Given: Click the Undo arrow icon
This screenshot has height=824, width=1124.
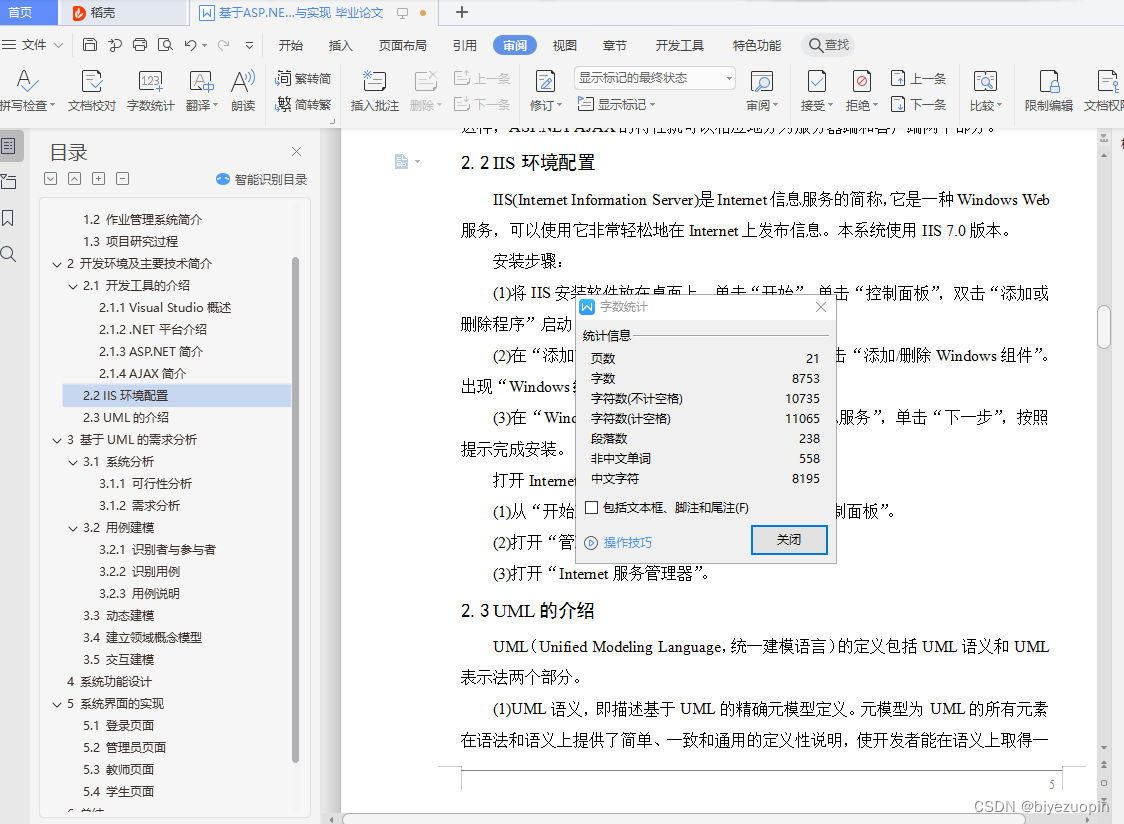Looking at the screenshot, I should [190, 45].
